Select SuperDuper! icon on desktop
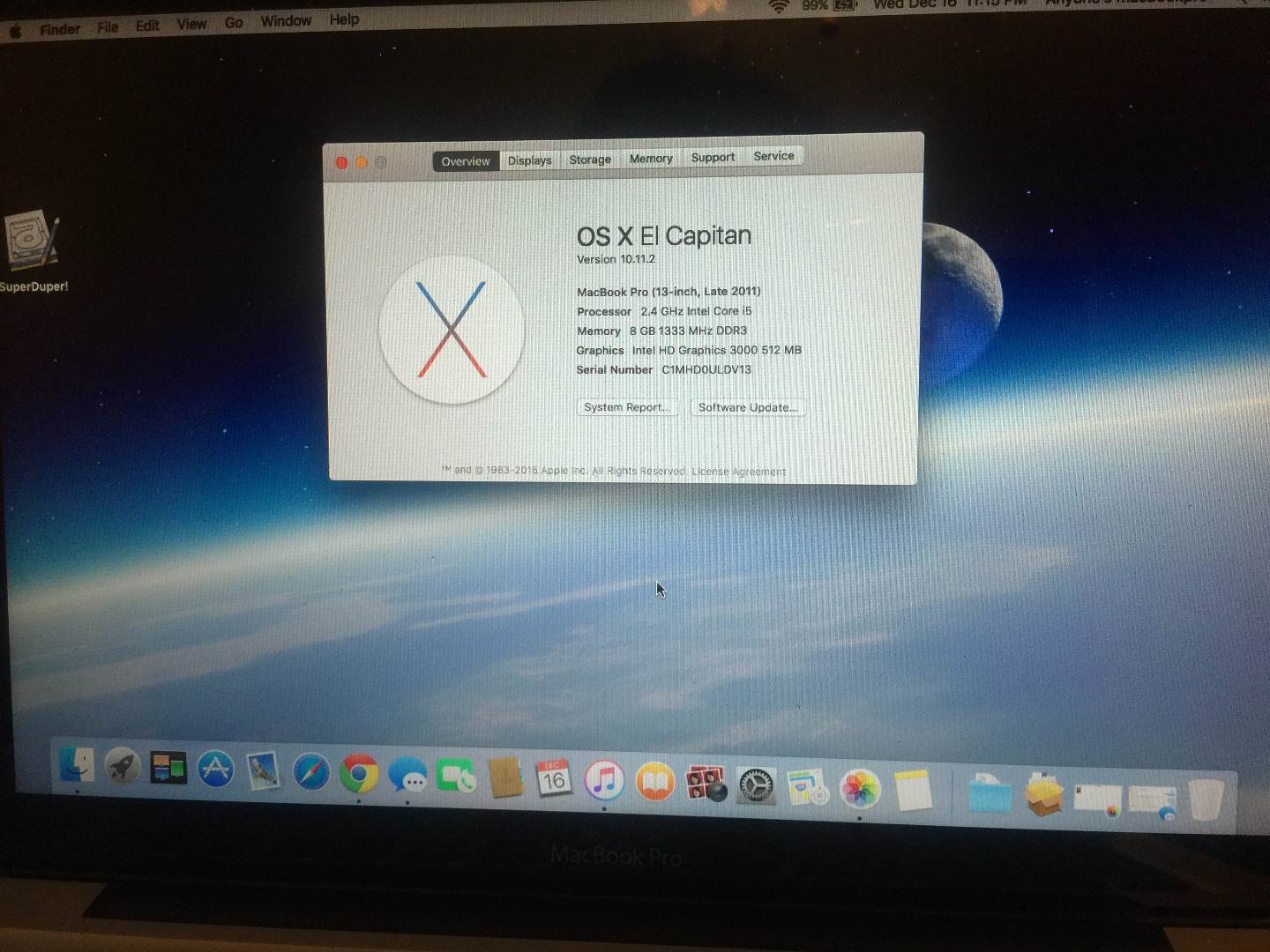The width and height of the screenshot is (1270, 952). pyautogui.click(x=33, y=251)
